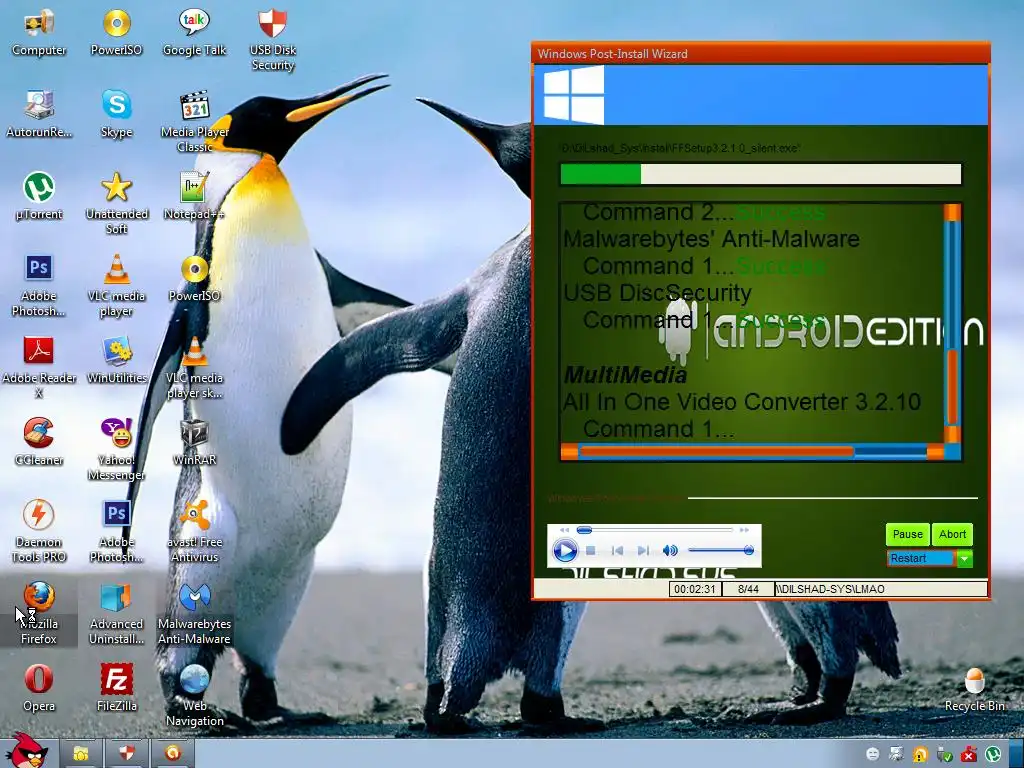
Task: Click the µTorrent tray icon
Action: [x=993, y=754]
